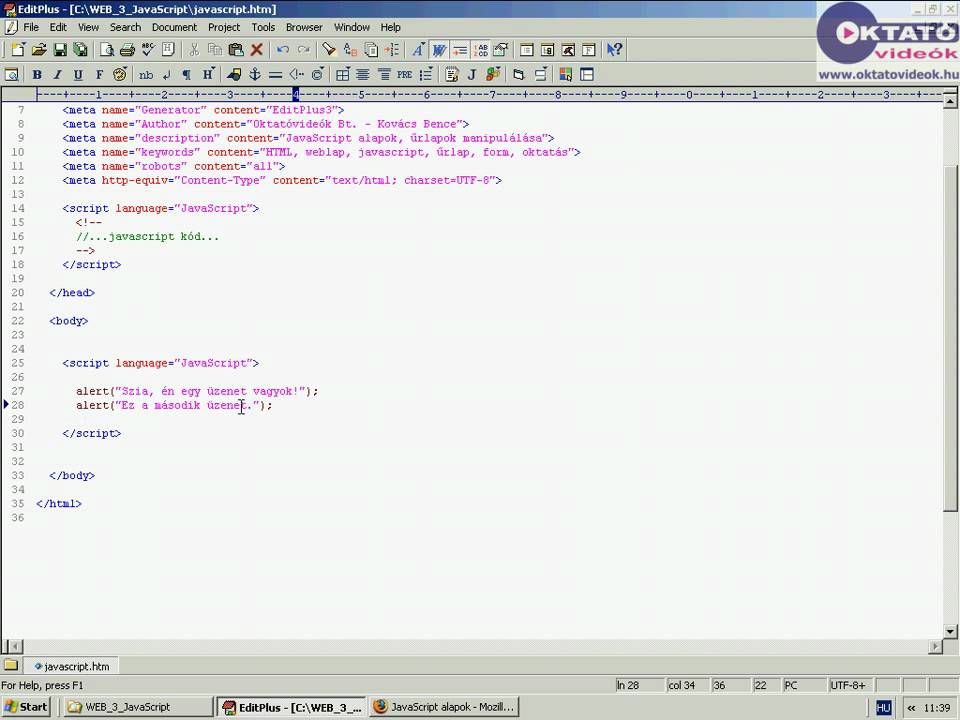
Task: Open the color palette dropdown icon
Action: point(120,75)
